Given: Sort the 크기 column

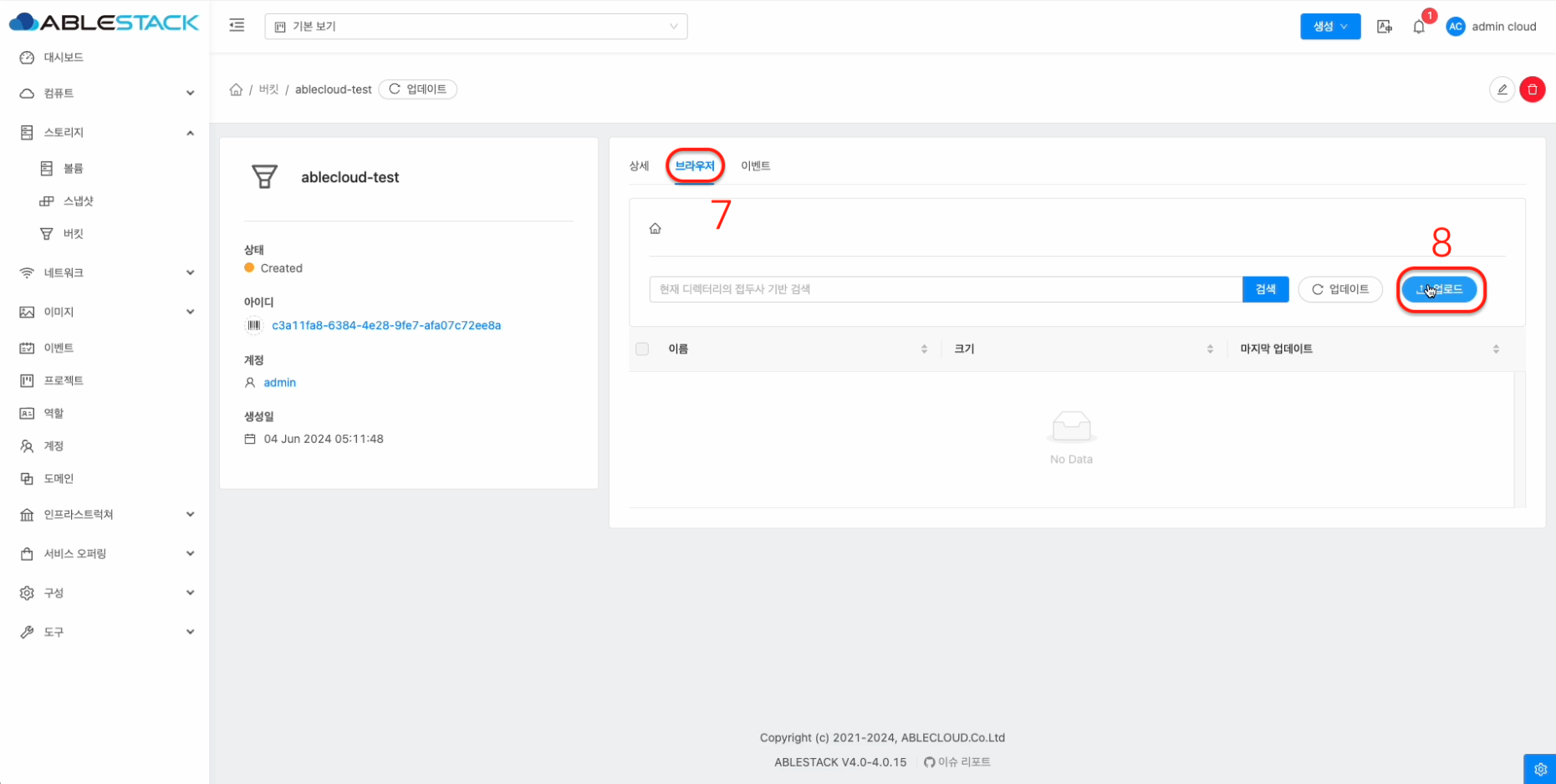Looking at the screenshot, I should [x=1210, y=349].
